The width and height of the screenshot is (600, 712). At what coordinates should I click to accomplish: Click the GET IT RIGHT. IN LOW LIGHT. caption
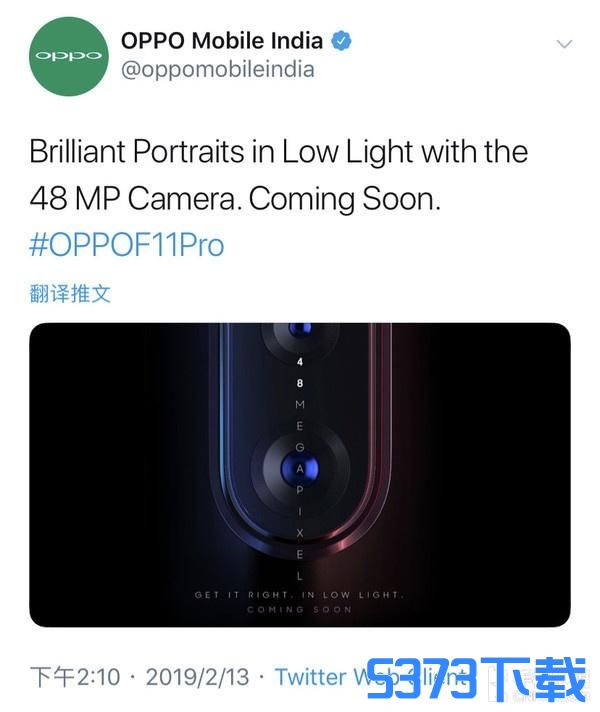pyautogui.click(x=299, y=595)
